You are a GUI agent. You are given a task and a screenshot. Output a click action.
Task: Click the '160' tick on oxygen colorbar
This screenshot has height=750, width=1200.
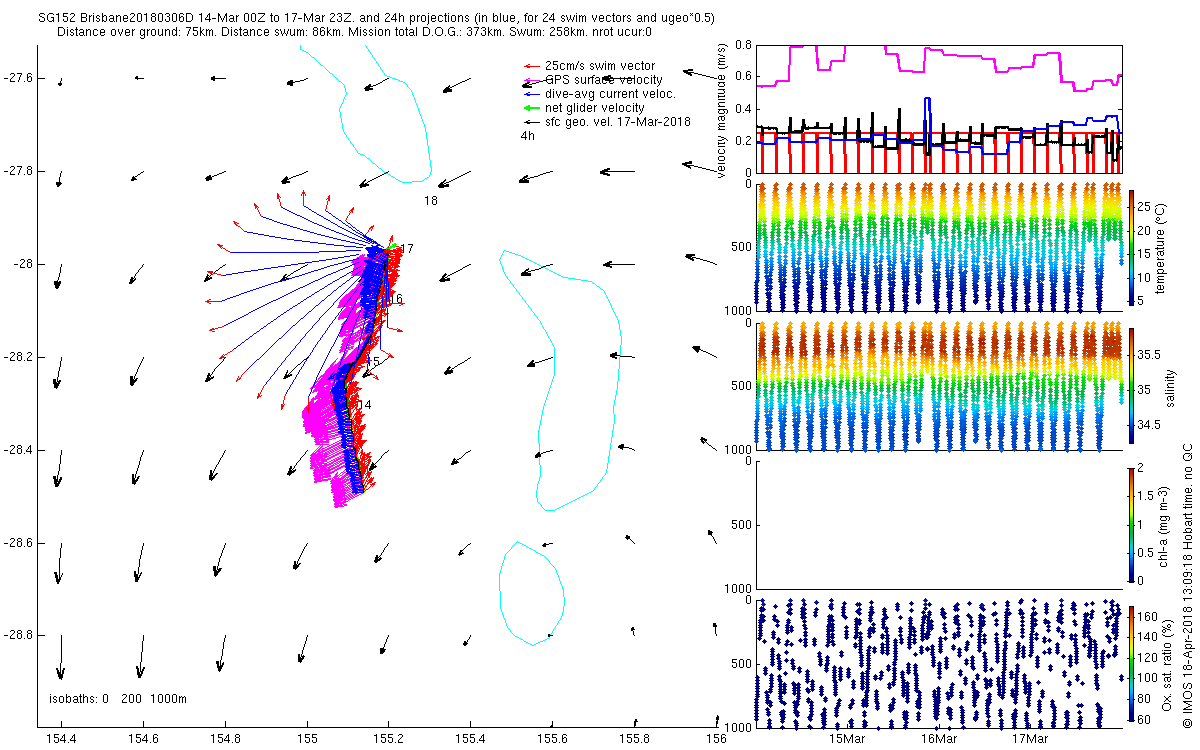(1149, 616)
